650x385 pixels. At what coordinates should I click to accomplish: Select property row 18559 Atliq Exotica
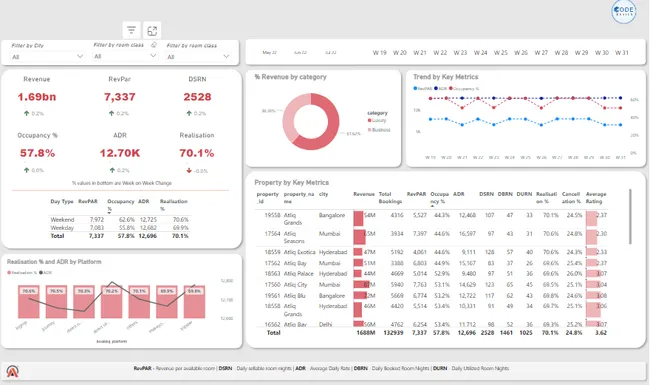tap(431, 252)
